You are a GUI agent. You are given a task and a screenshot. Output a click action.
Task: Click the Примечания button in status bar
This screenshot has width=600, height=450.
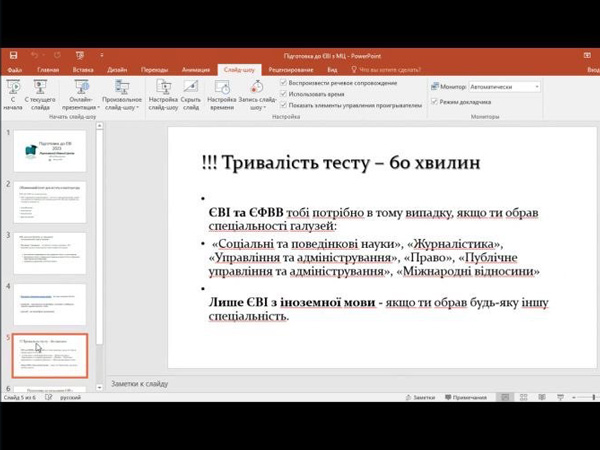[466, 397]
